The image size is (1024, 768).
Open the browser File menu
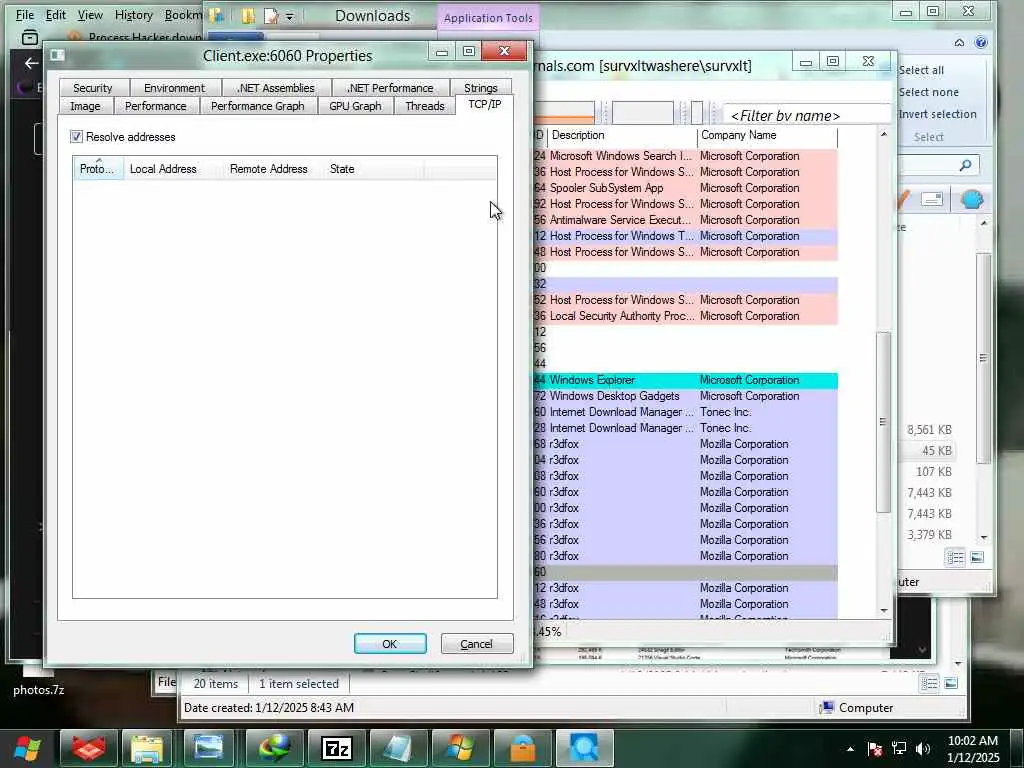pos(25,14)
